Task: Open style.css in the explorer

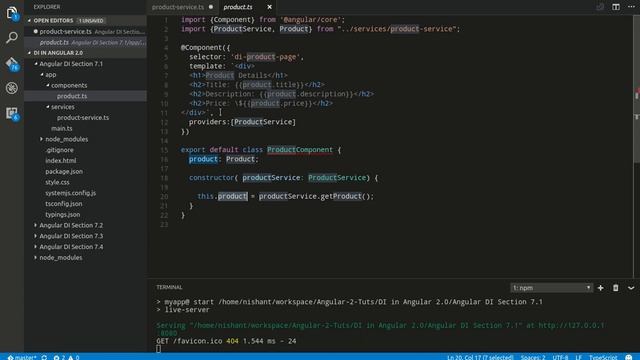Action: coord(57,182)
